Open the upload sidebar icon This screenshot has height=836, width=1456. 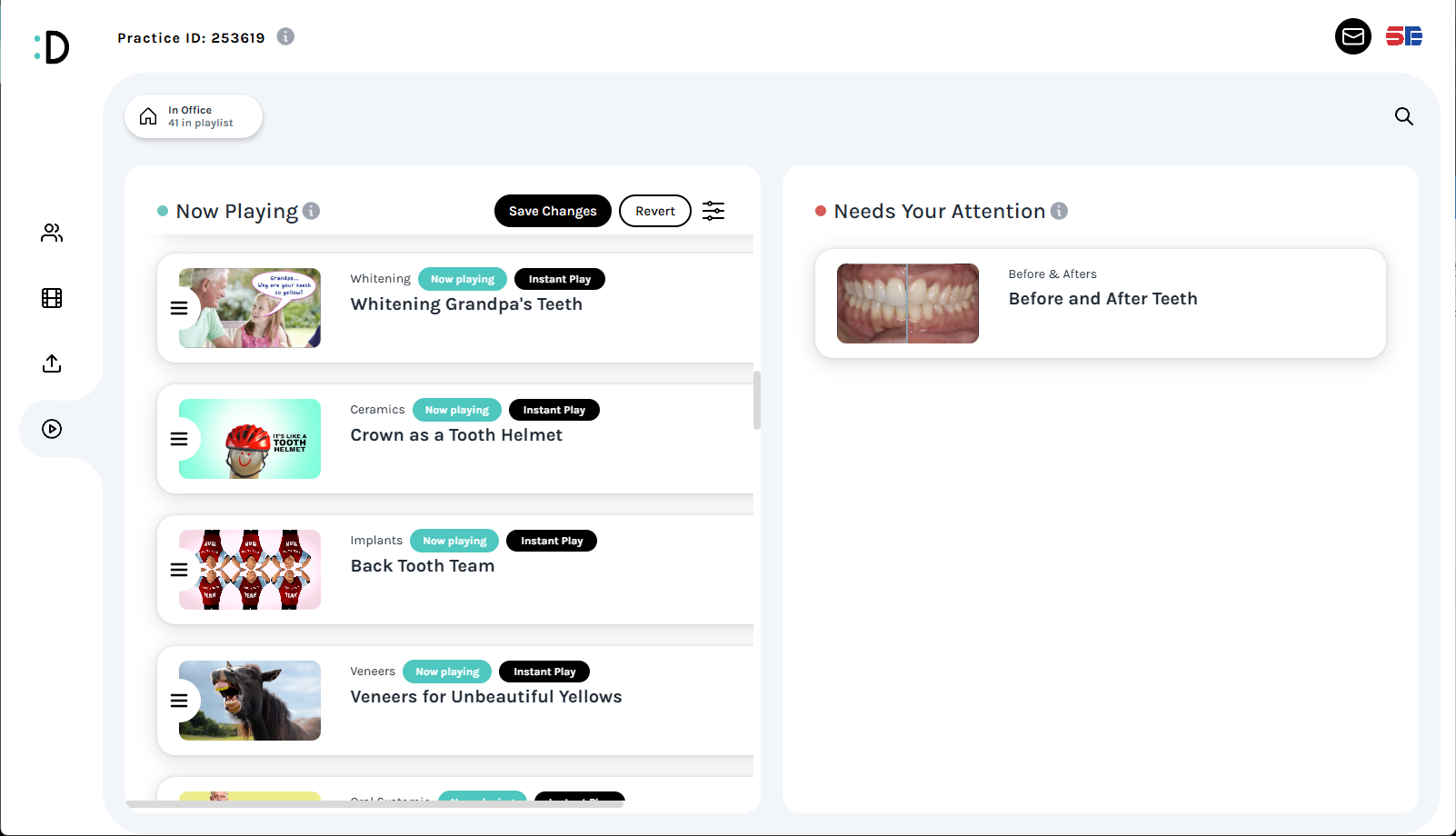[52, 363]
